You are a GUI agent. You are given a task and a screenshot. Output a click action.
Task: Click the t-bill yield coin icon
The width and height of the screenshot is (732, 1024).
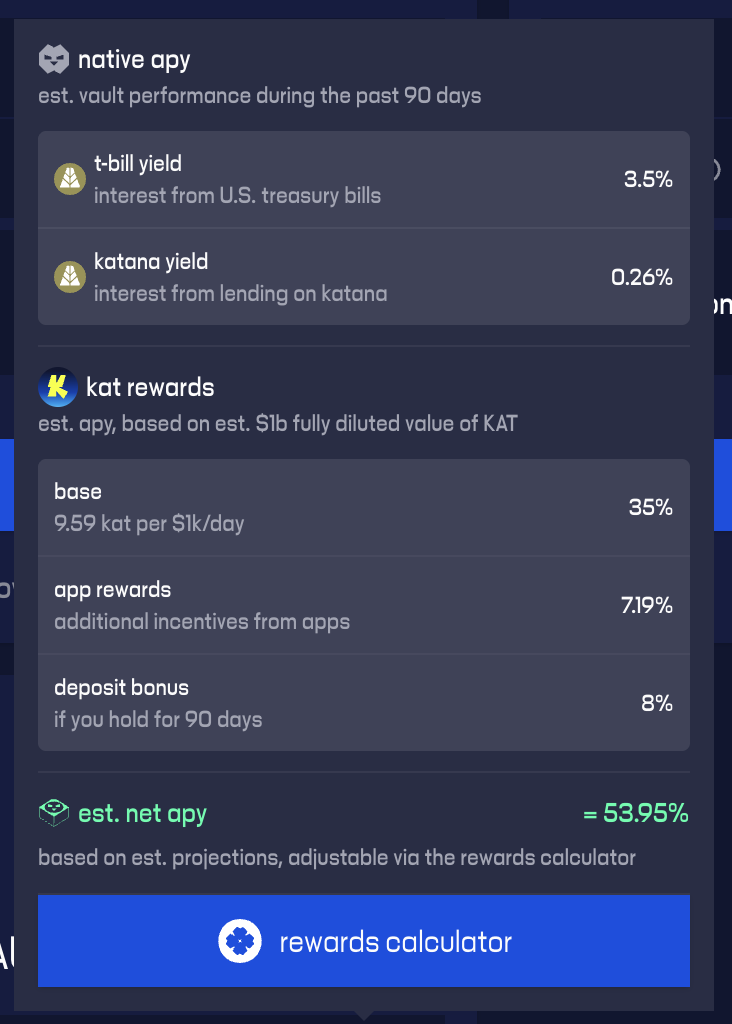pos(70,179)
